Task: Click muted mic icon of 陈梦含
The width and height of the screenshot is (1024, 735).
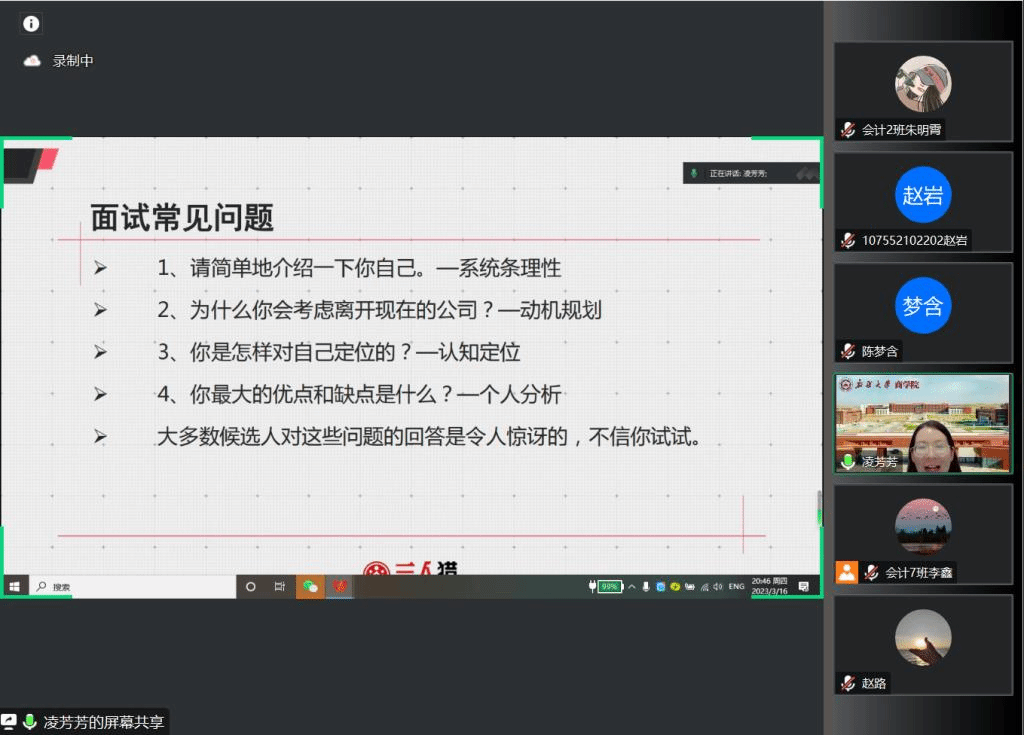Action: 848,351
